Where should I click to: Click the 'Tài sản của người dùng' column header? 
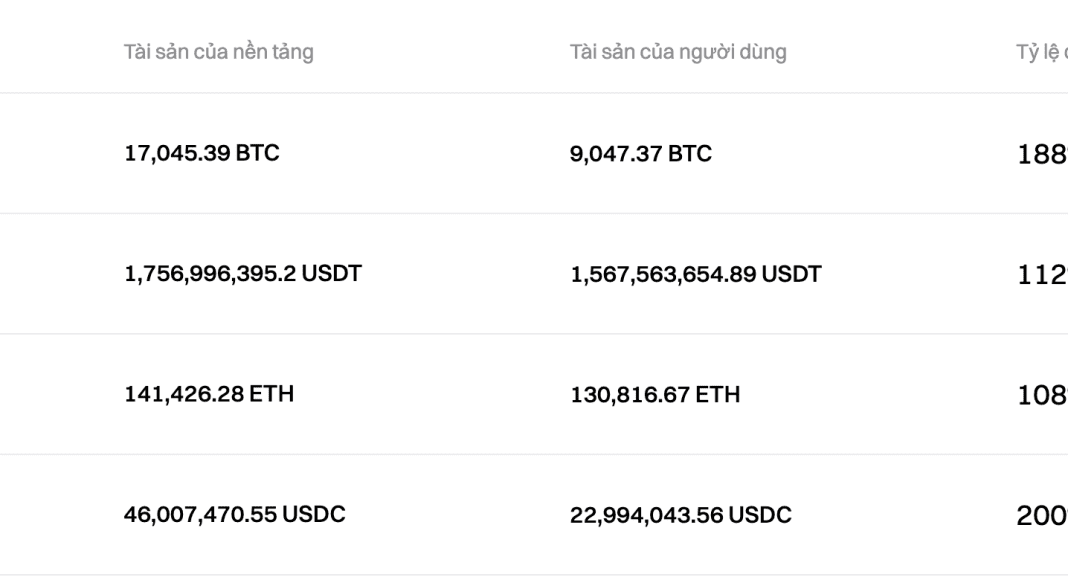pyautogui.click(x=677, y=53)
